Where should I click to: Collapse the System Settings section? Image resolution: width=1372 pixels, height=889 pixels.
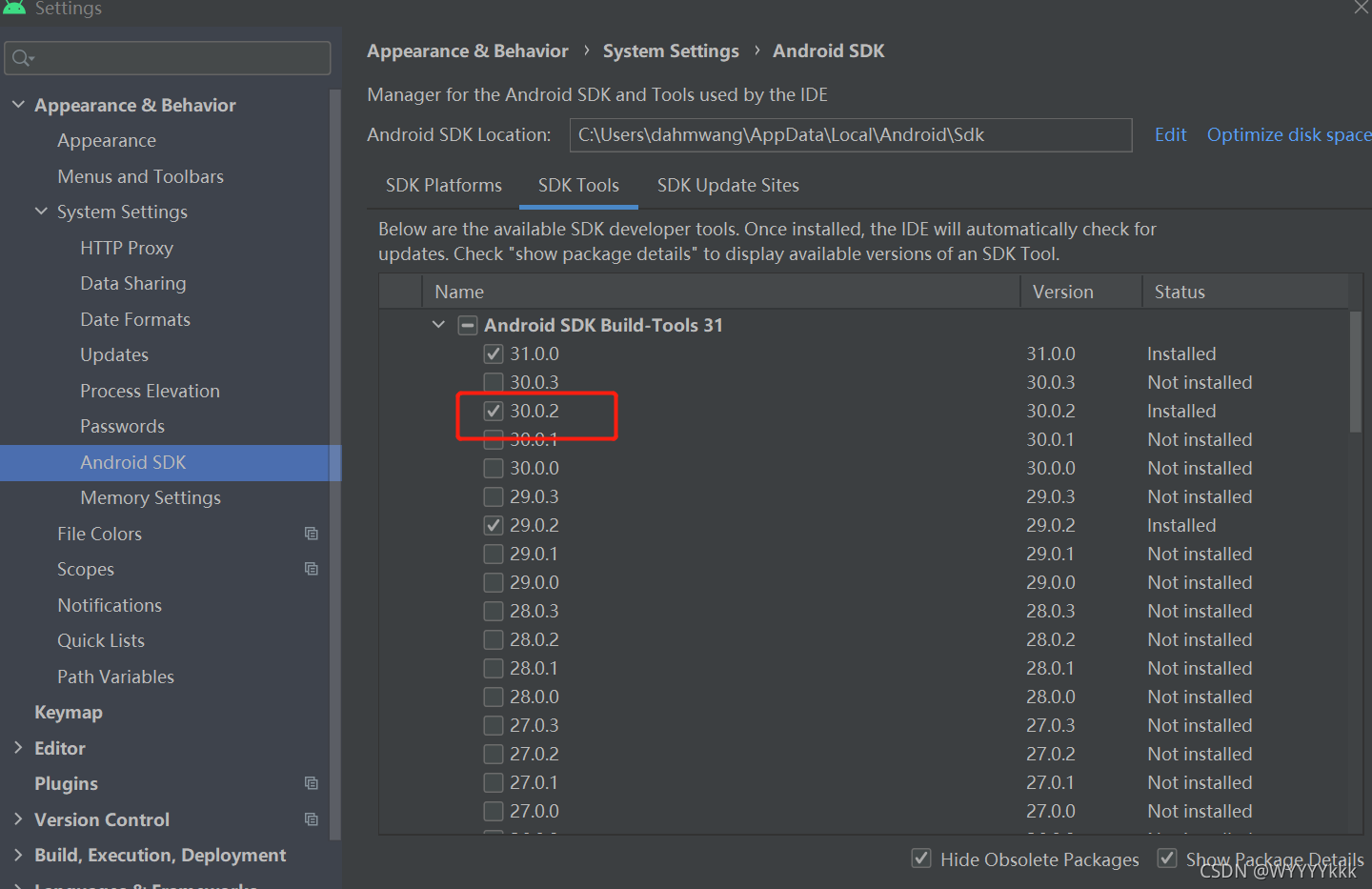[41, 212]
